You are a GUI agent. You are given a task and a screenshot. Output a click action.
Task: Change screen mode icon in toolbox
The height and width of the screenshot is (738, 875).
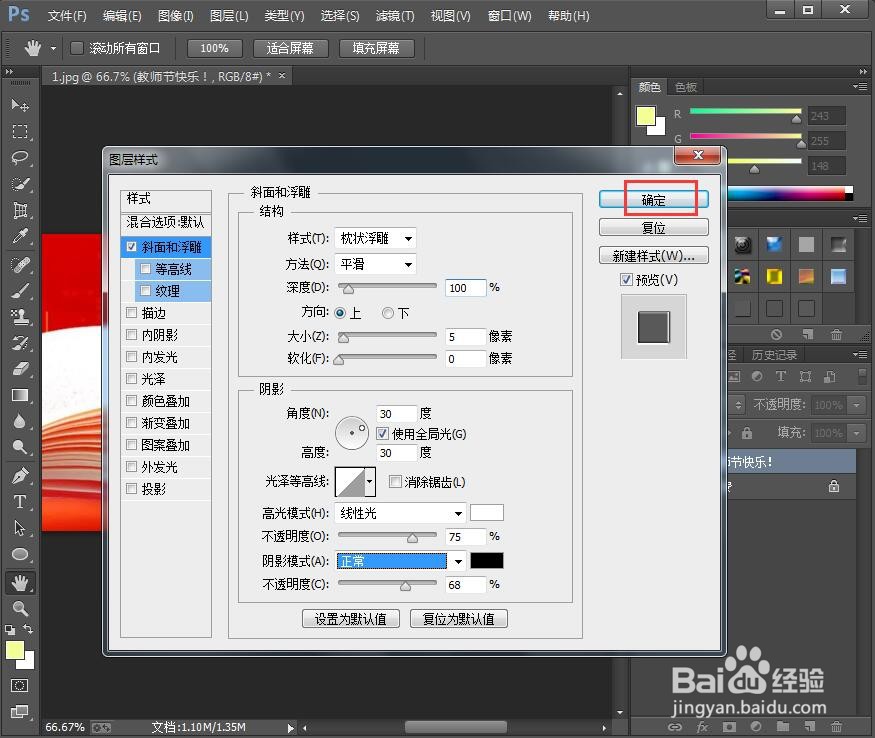coord(20,712)
